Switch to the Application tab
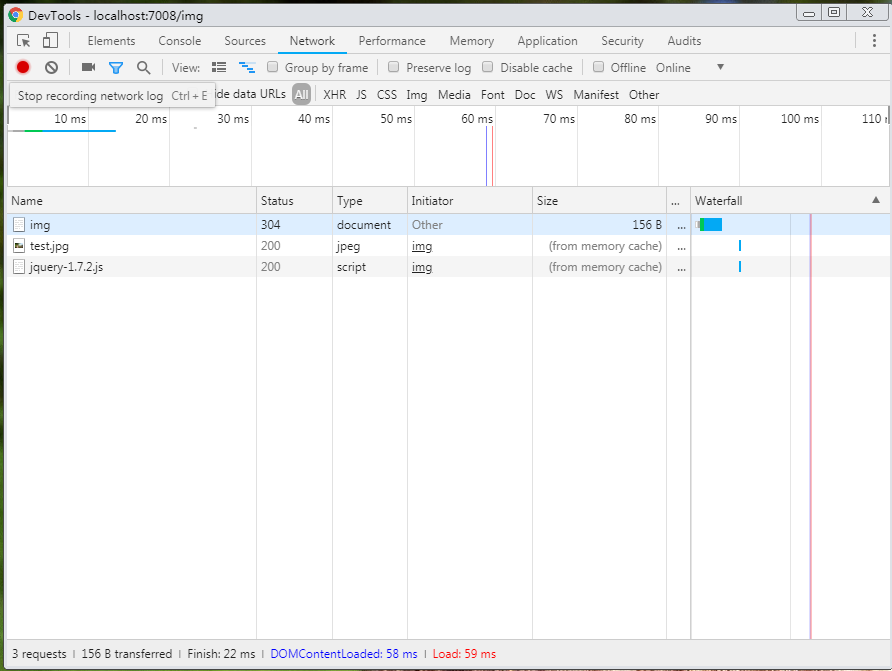This screenshot has width=892, height=671. [547, 41]
